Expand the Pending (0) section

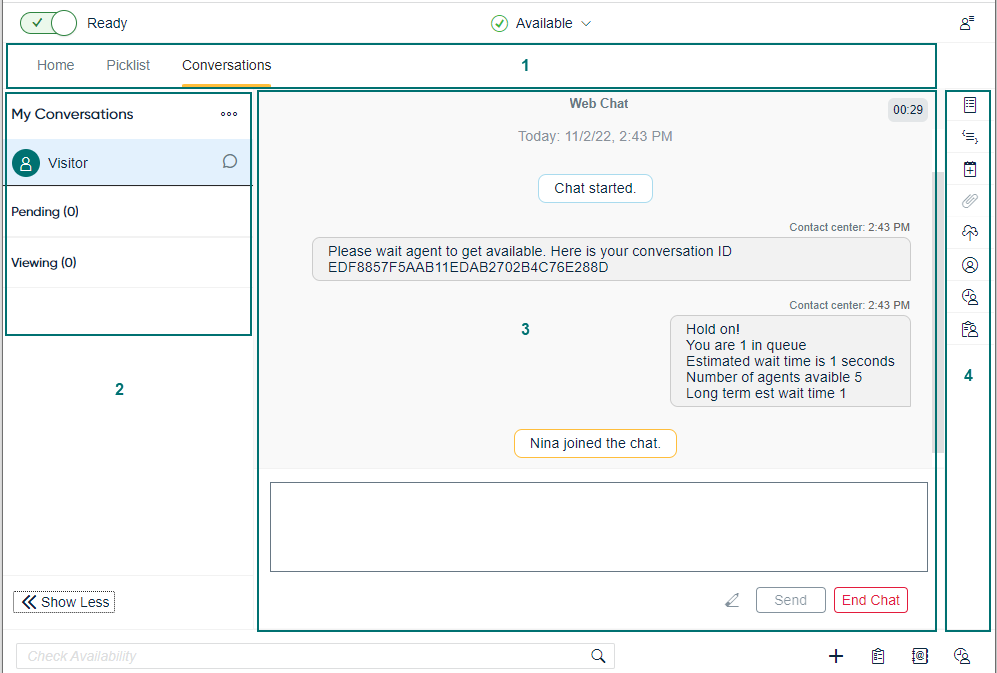pos(45,212)
